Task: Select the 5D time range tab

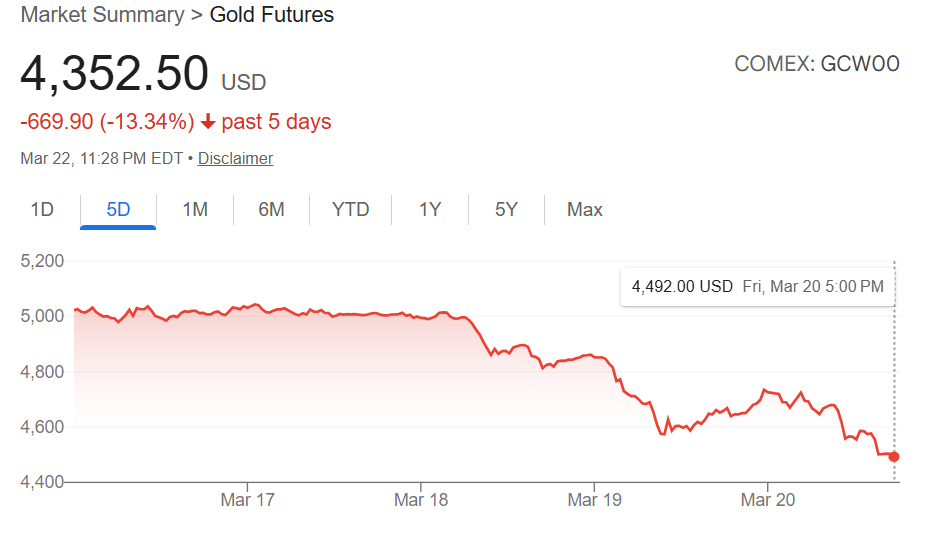Action: (x=118, y=209)
